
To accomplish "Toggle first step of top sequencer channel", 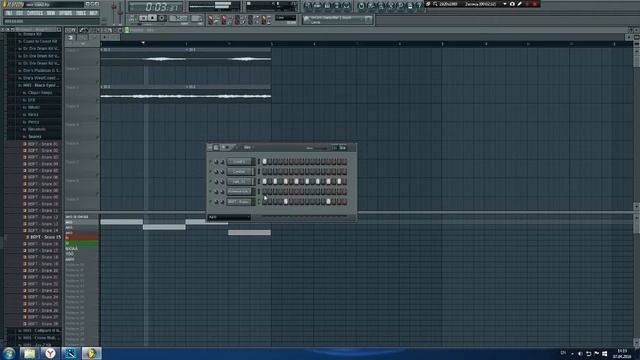I will click(264, 162).
